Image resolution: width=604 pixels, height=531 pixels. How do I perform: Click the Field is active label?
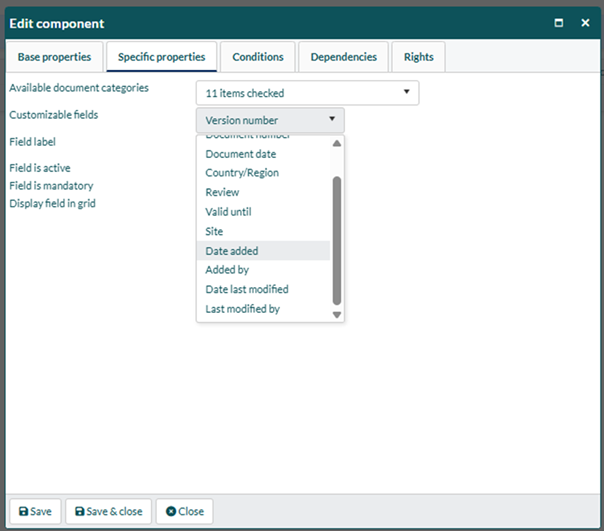tap(40, 168)
